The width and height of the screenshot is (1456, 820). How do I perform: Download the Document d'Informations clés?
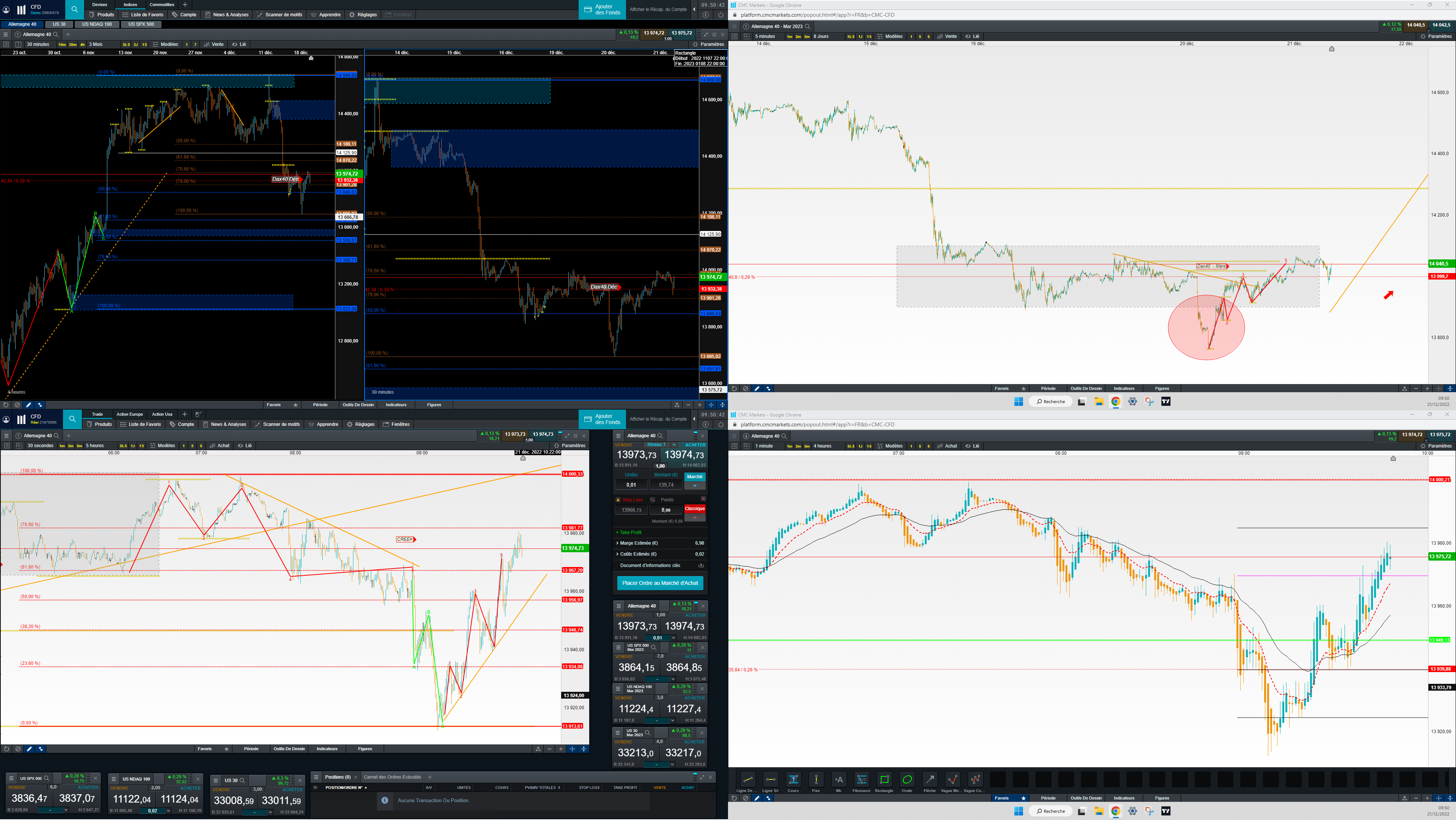click(701, 566)
